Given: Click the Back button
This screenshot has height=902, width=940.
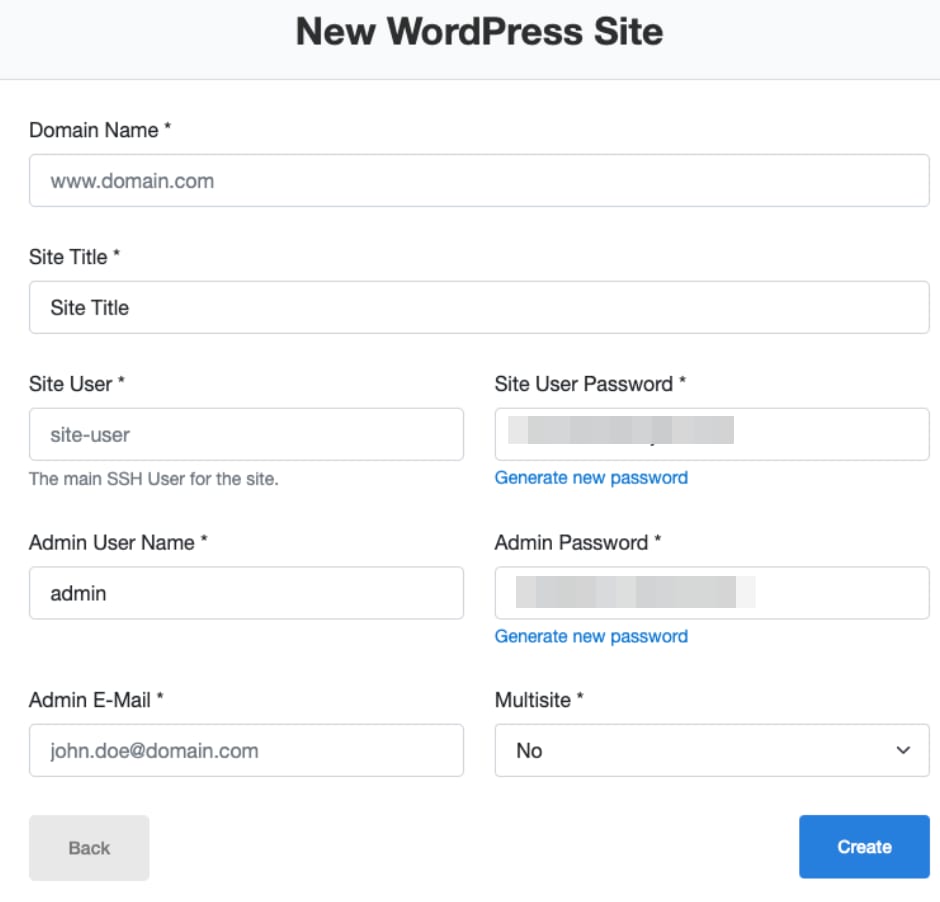Looking at the screenshot, I should pos(88,846).
